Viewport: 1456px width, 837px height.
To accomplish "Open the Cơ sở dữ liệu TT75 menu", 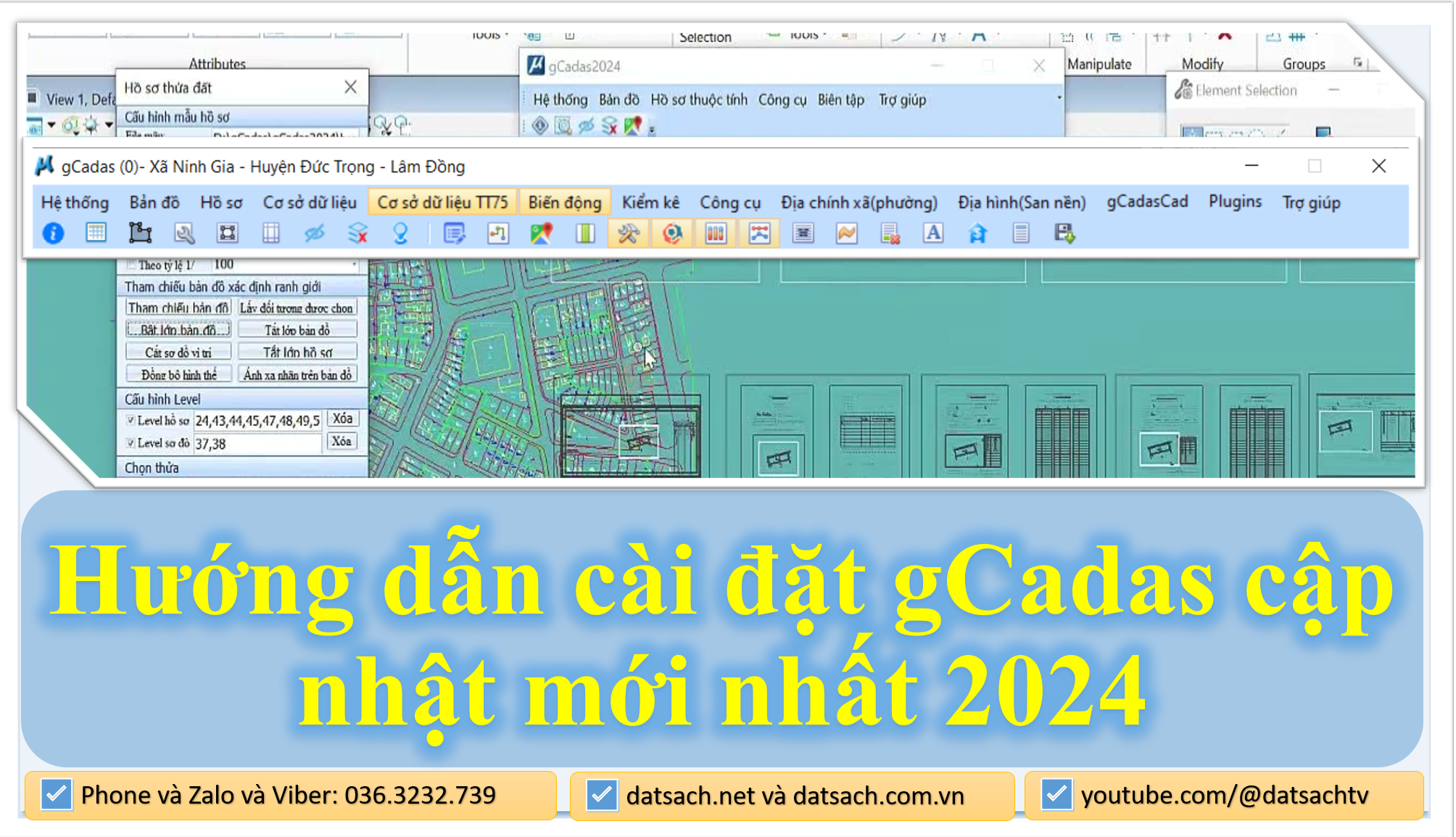I will [442, 202].
